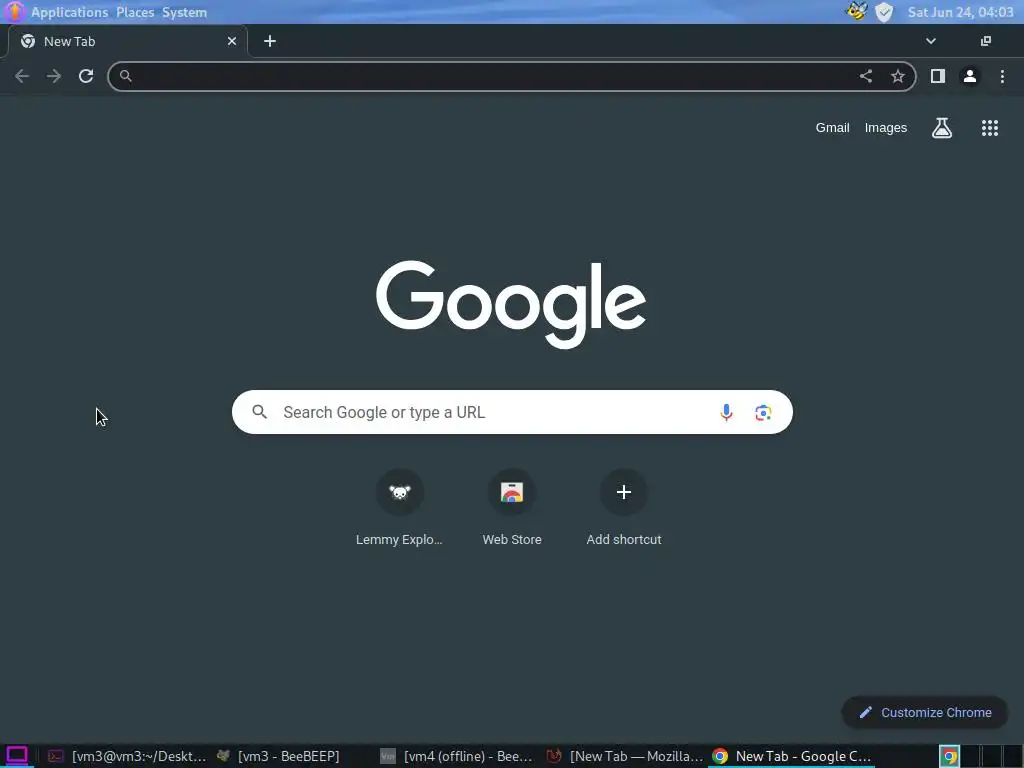
Task: Go back using the back arrow
Action: 22,76
